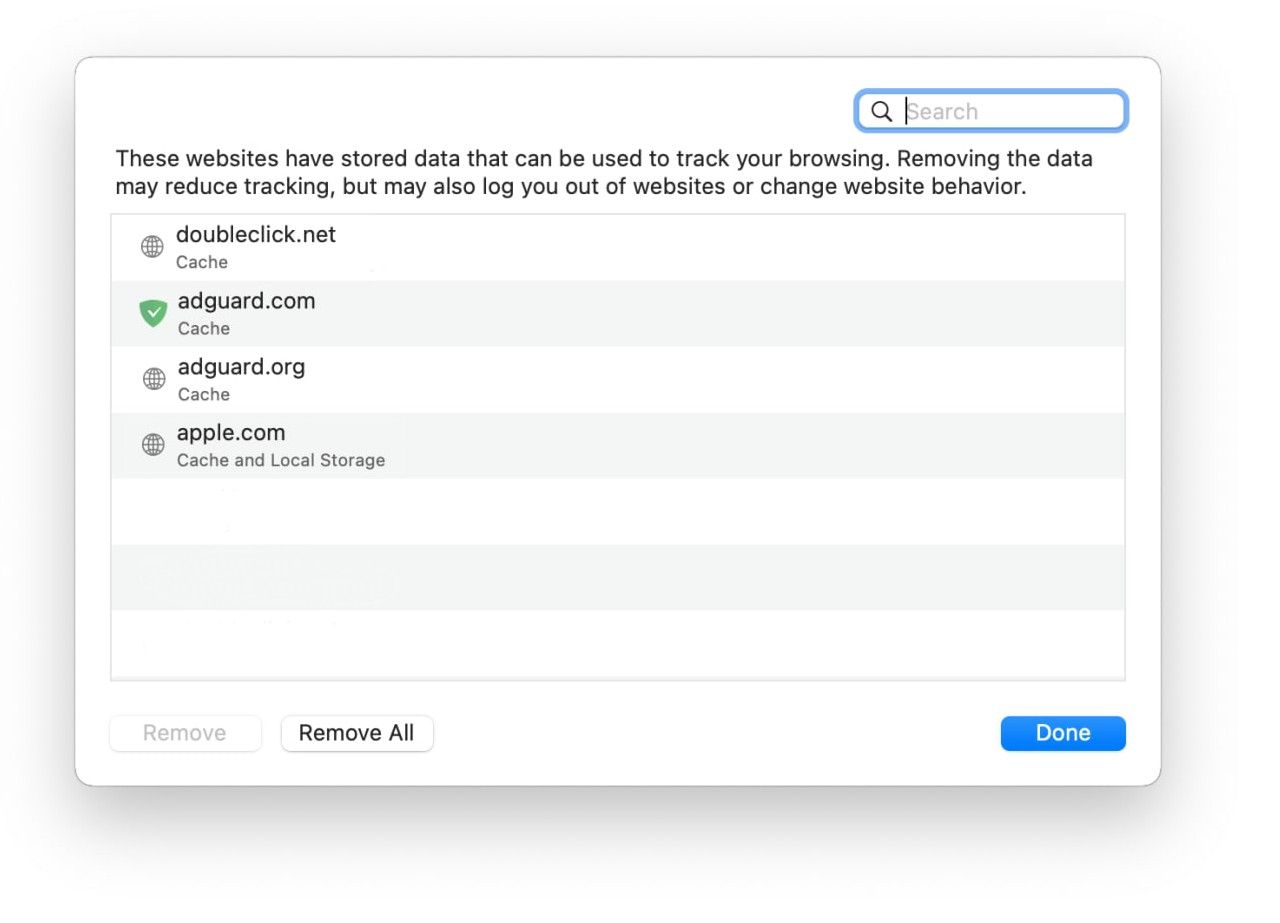Confirm with the blue Done button
Screen dimensions: 1280x923
(1062, 733)
